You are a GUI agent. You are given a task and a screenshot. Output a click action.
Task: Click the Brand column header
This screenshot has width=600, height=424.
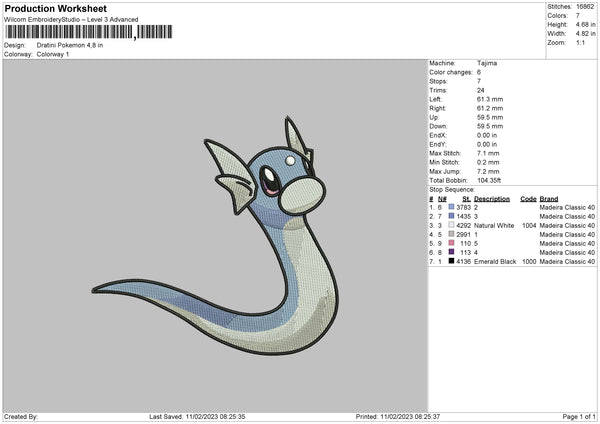[549, 199]
